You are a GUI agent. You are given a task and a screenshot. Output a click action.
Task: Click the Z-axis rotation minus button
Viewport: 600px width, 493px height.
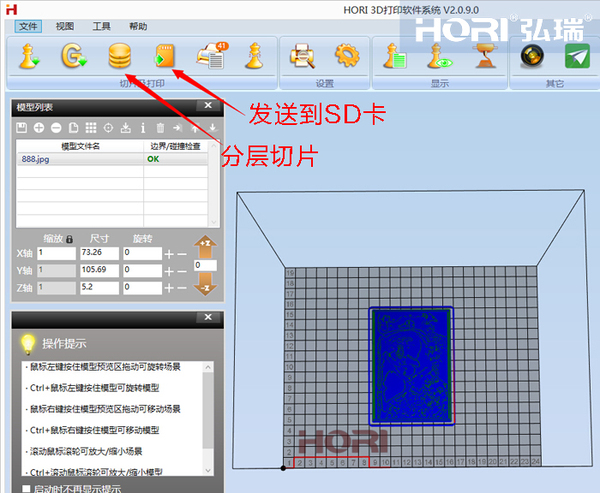pos(182,288)
